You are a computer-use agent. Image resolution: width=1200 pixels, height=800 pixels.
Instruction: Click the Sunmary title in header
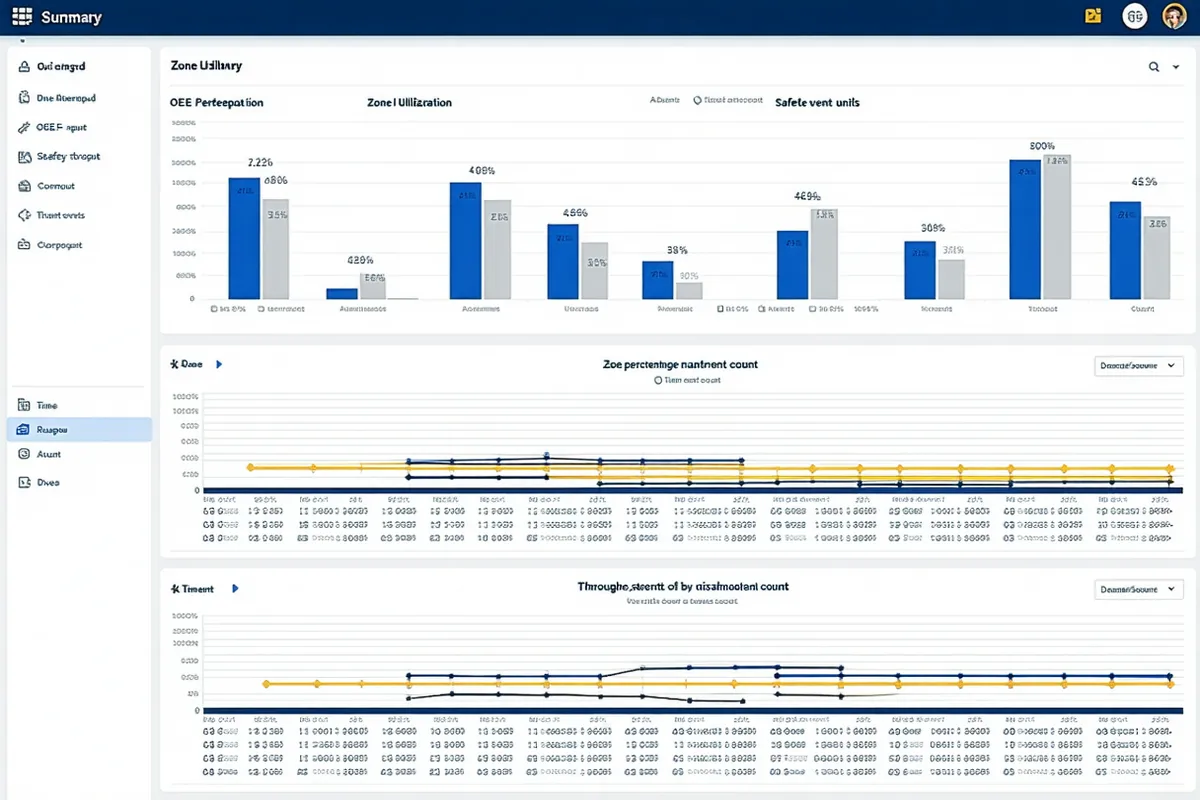tap(71, 18)
